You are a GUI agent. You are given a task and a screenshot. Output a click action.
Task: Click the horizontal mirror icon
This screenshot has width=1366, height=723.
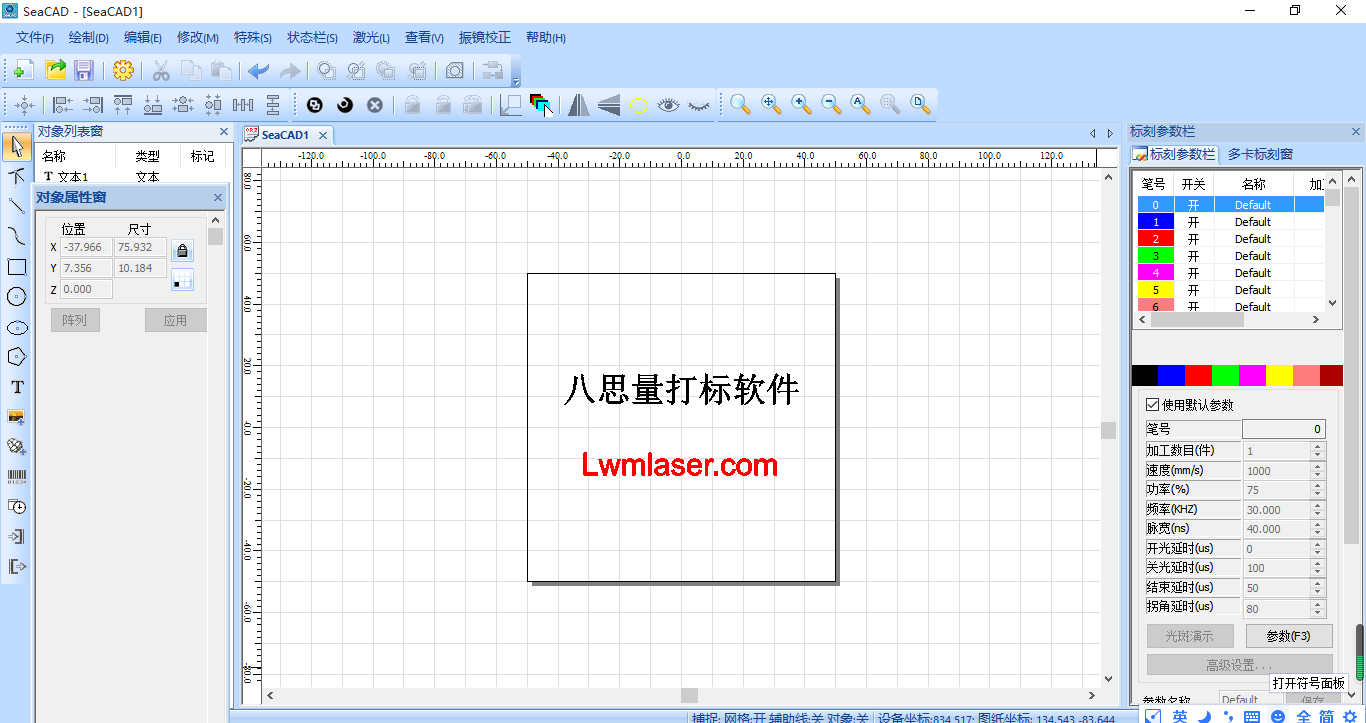coord(579,104)
